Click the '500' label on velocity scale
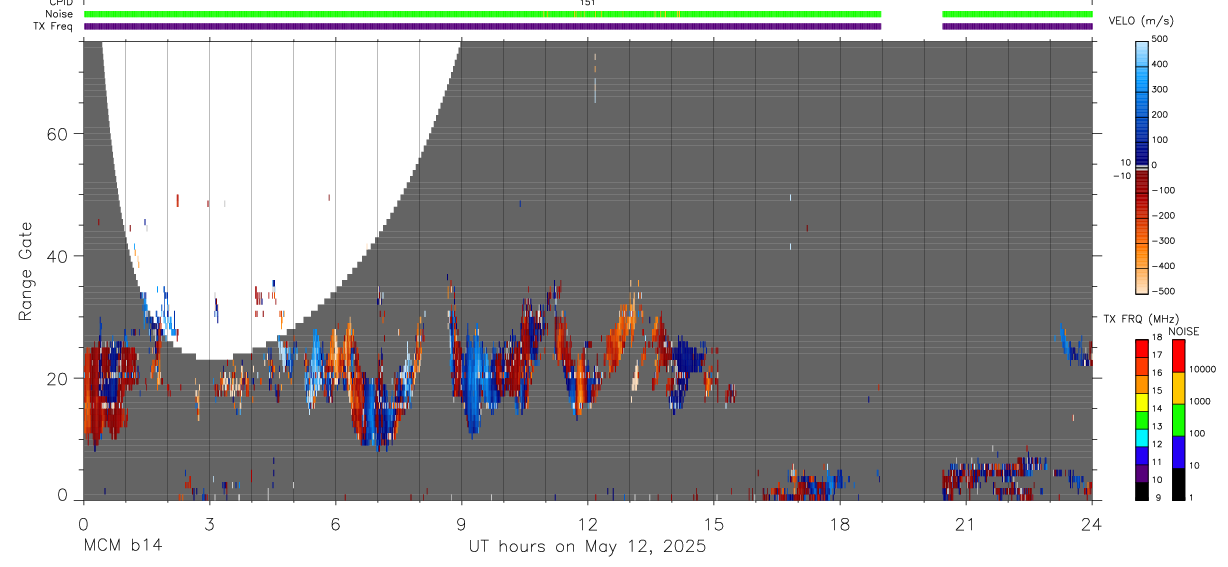The width and height of the screenshot is (1228, 567). [1160, 39]
